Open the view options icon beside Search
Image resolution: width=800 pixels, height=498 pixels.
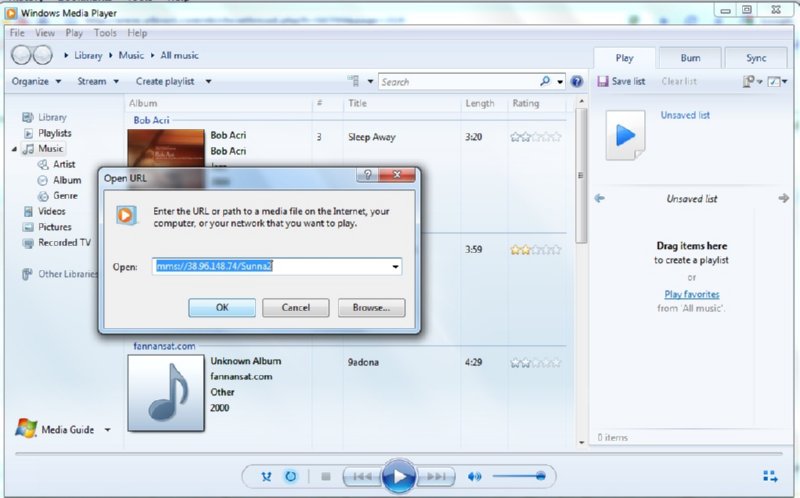353,81
